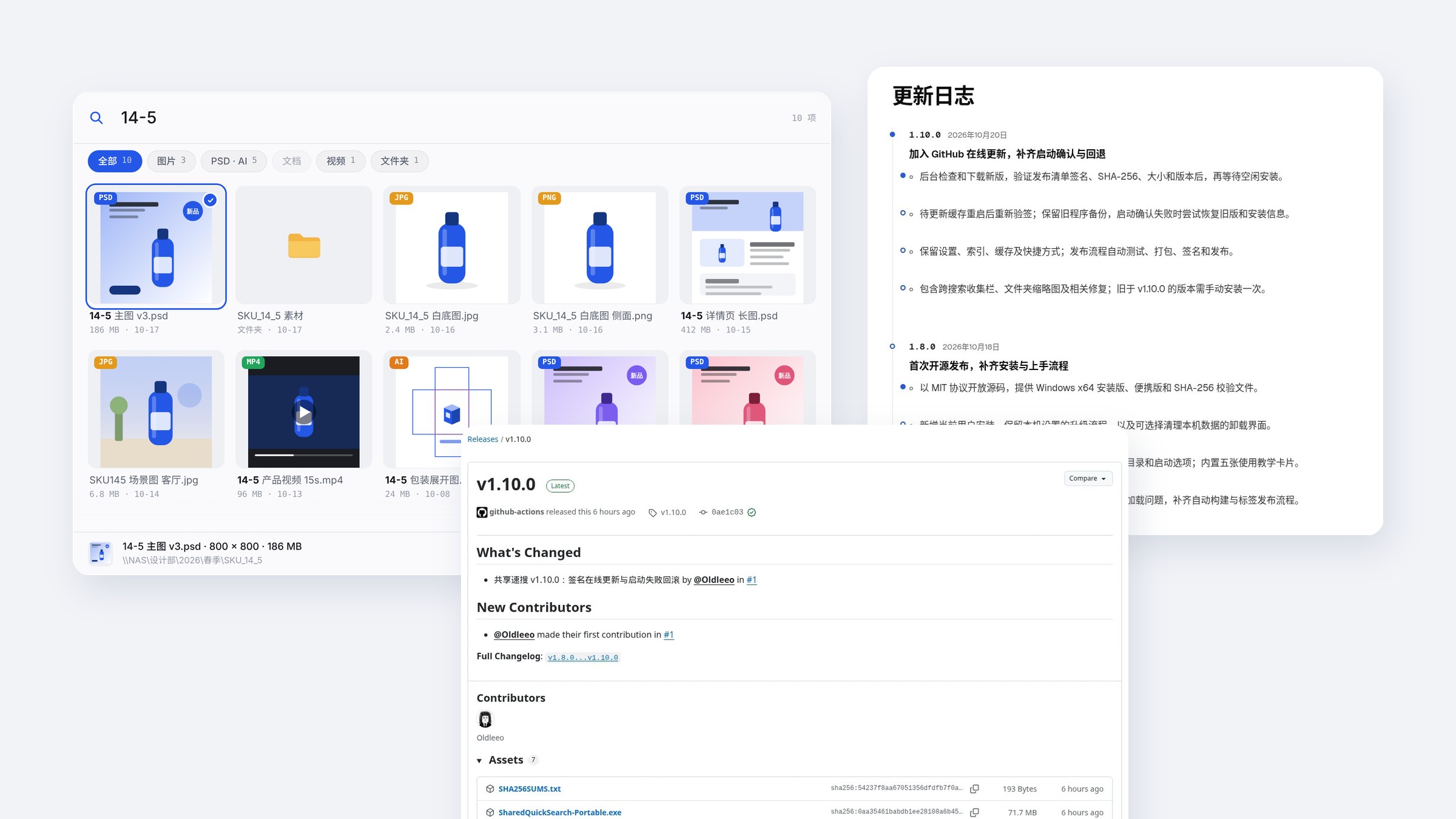Viewport: 1456px width, 819px height.
Task: Open the Releases breadcrumb link
Action: pyautogui.click(x=482, y=439)
